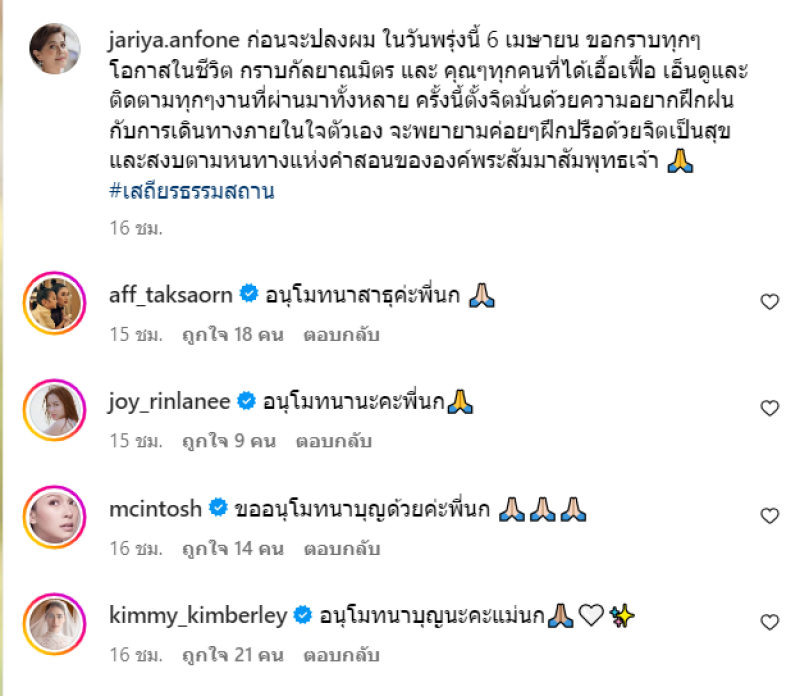The width and height of the screenshot is (800, 696).
Task: Open mcintosh's story avatar
Action: [x=55, y=517]
